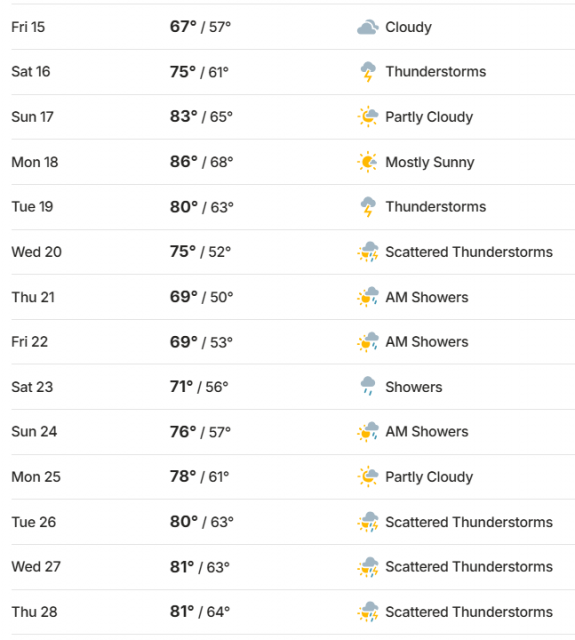Viewport: 575px width, 640px height.
Task: Click the 86° / 68° temperature for Mon 18
Action: [202, 162]
